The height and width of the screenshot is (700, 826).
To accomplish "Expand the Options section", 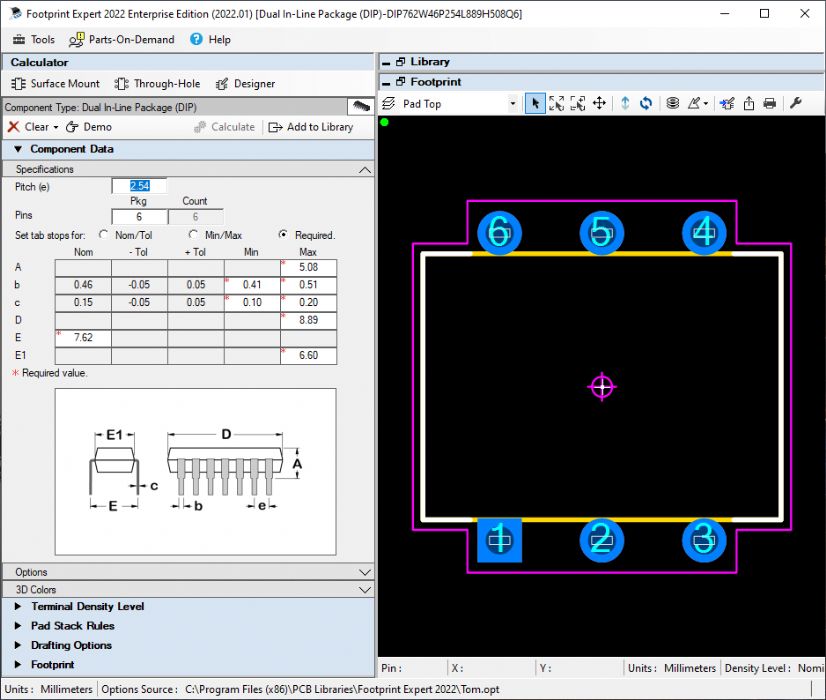I will coord(365,573).
